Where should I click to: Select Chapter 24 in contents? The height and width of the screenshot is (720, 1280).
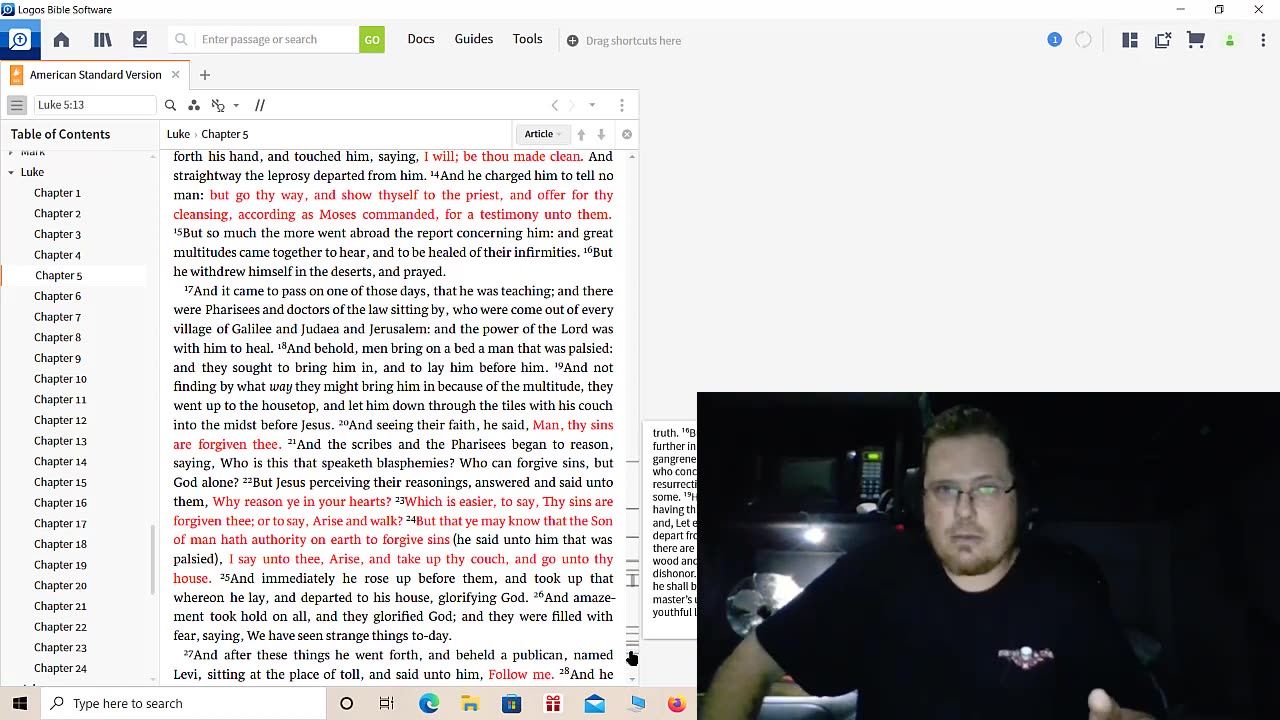click(60, 668)
